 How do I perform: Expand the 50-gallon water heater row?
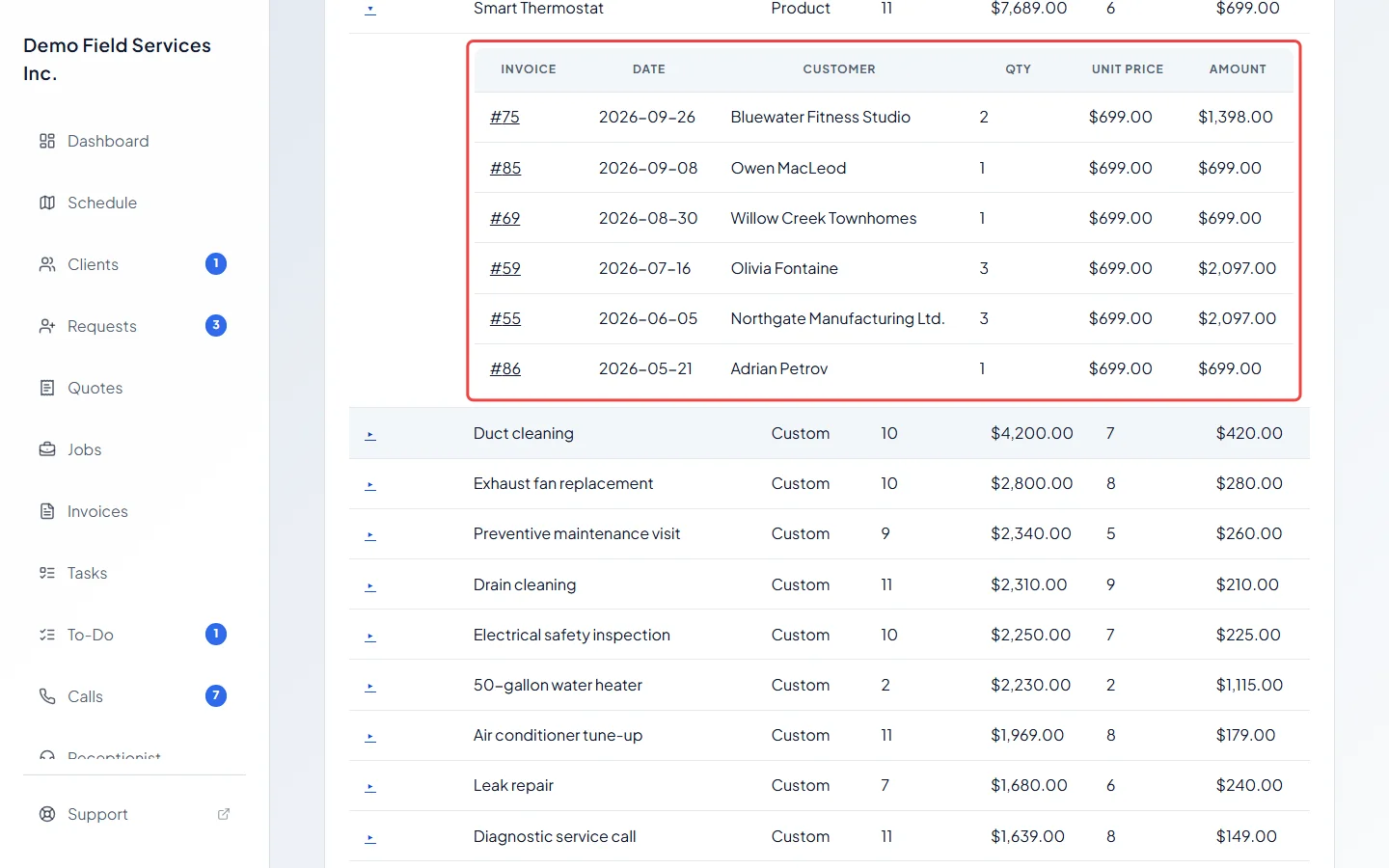tap(370, 687)
